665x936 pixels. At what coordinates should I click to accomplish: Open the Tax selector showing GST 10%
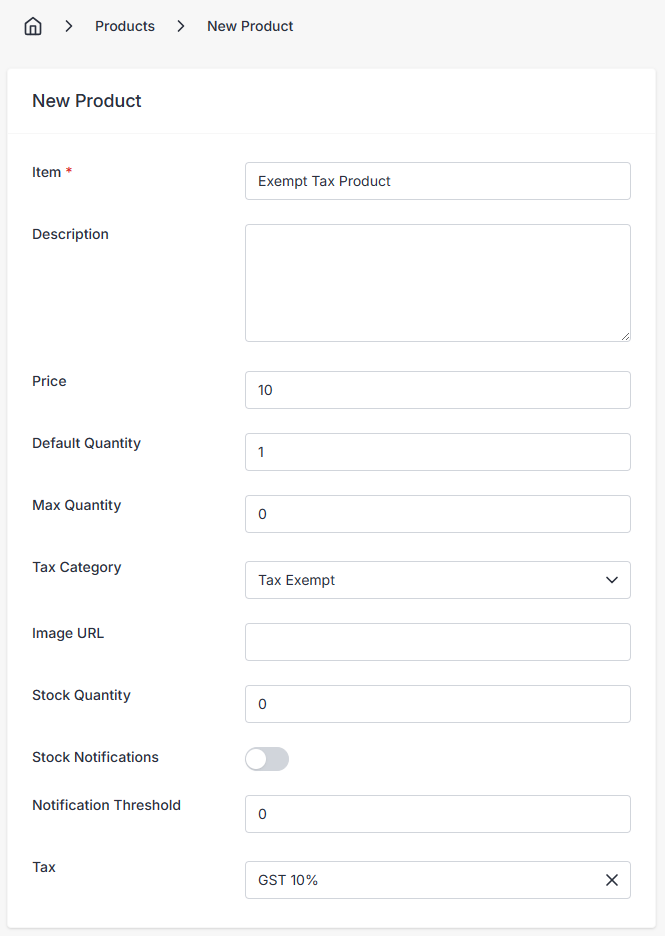pos(420,880)
